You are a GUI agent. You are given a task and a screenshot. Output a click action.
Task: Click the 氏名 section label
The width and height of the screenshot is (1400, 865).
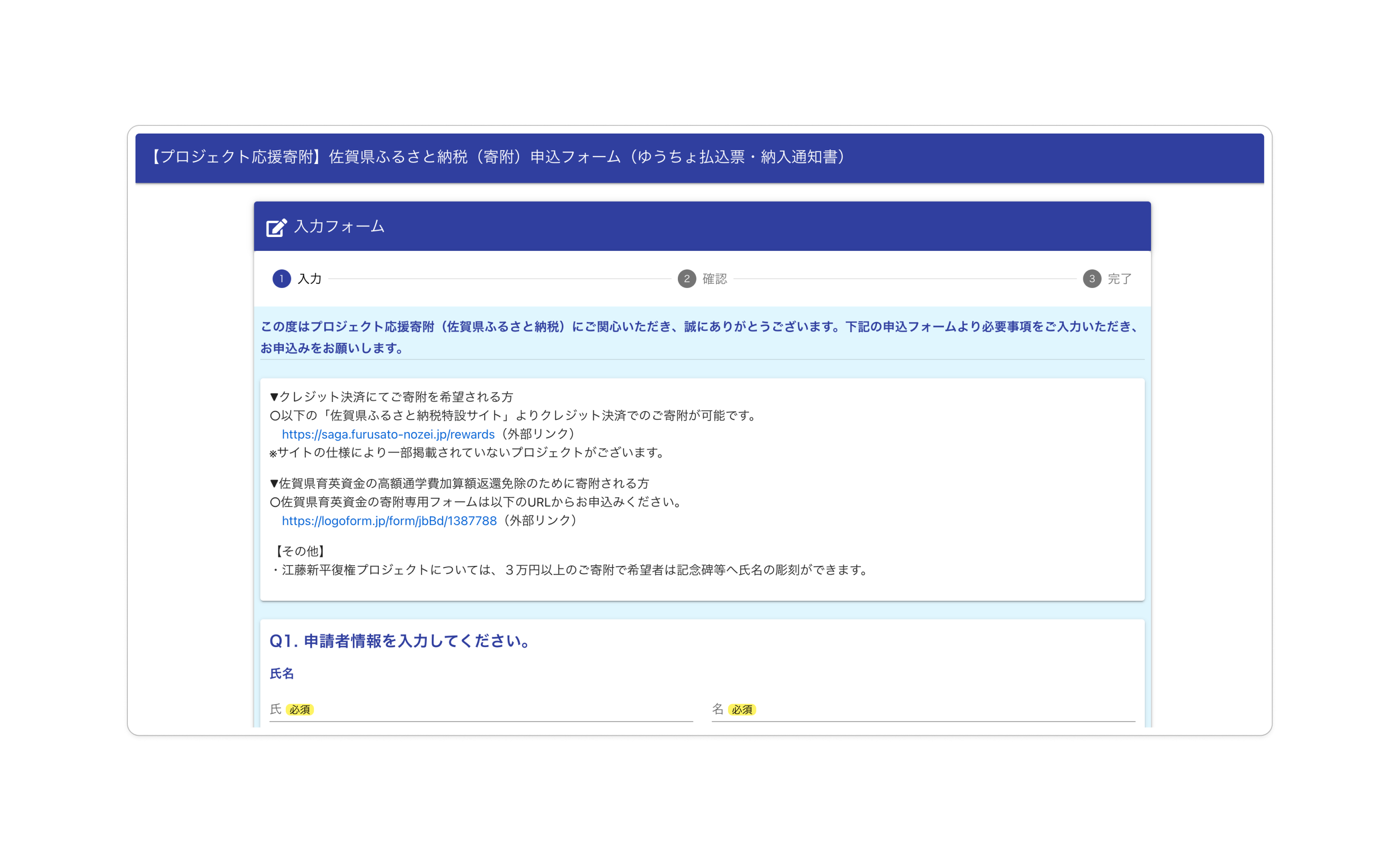click(281, 673)
